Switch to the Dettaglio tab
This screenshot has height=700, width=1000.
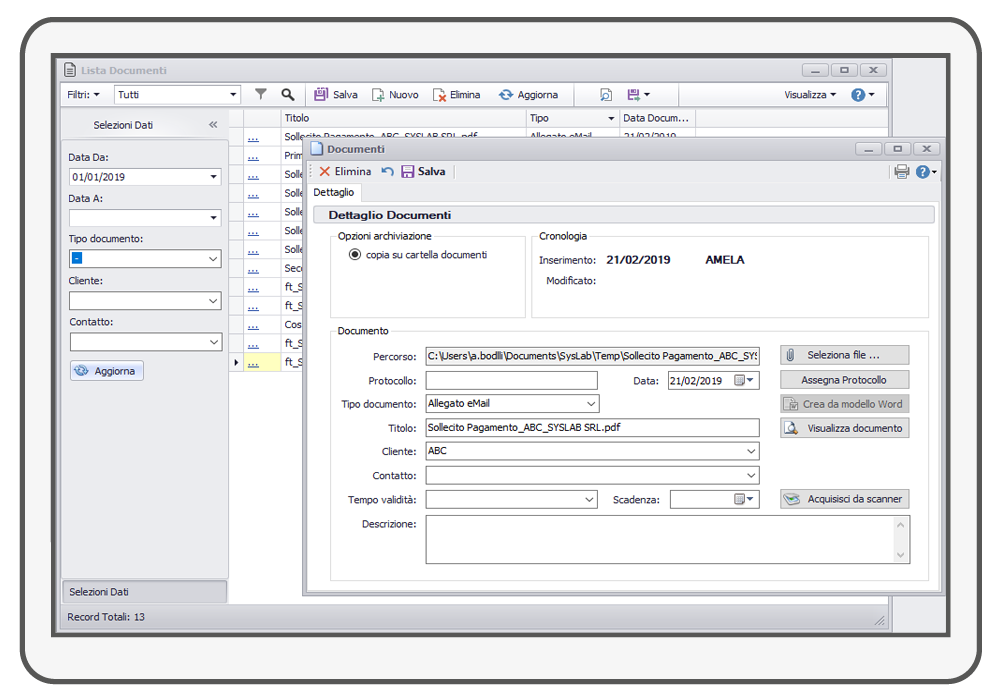(x=332, y=192)
